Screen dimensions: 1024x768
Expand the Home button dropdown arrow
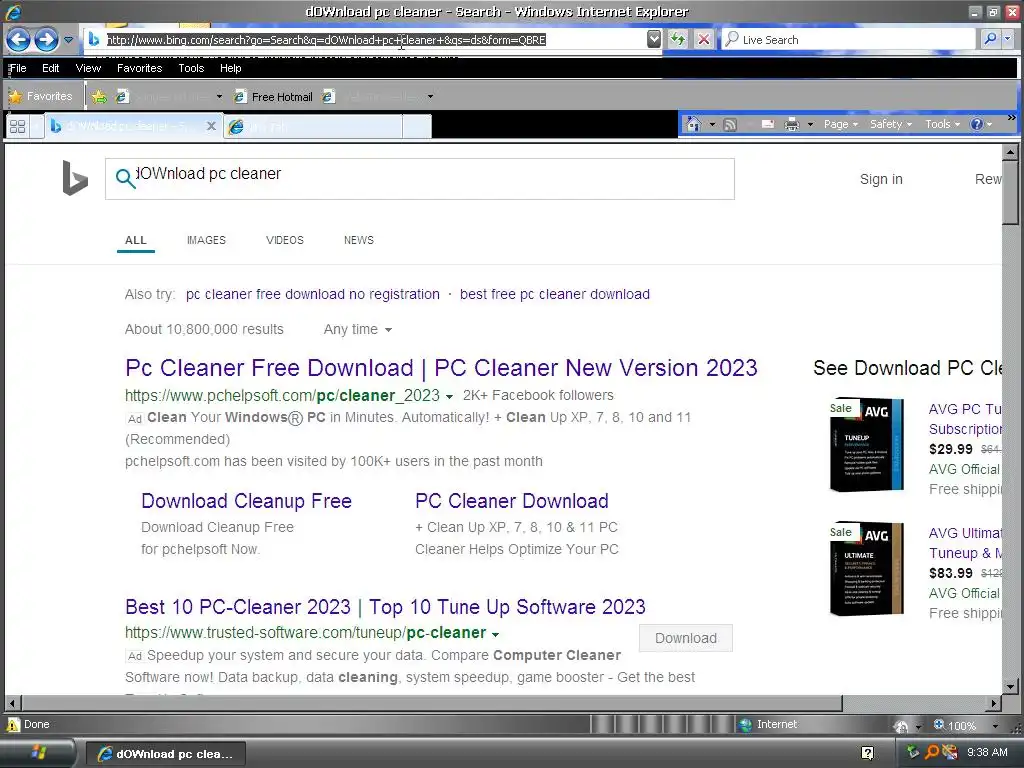pyautogui.click(x=712, y=124)
